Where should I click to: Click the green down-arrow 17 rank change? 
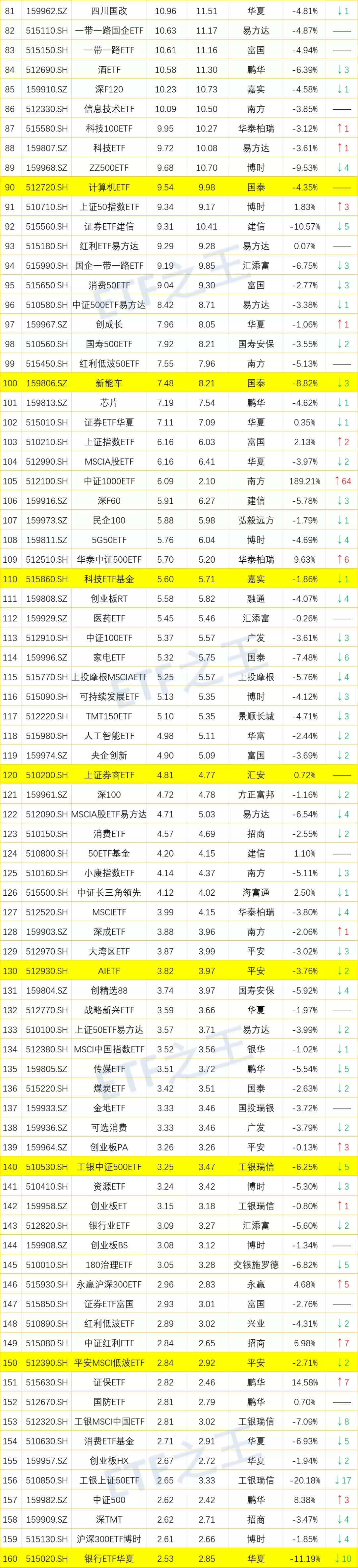pyautogui.click(x=343, y=1480)
